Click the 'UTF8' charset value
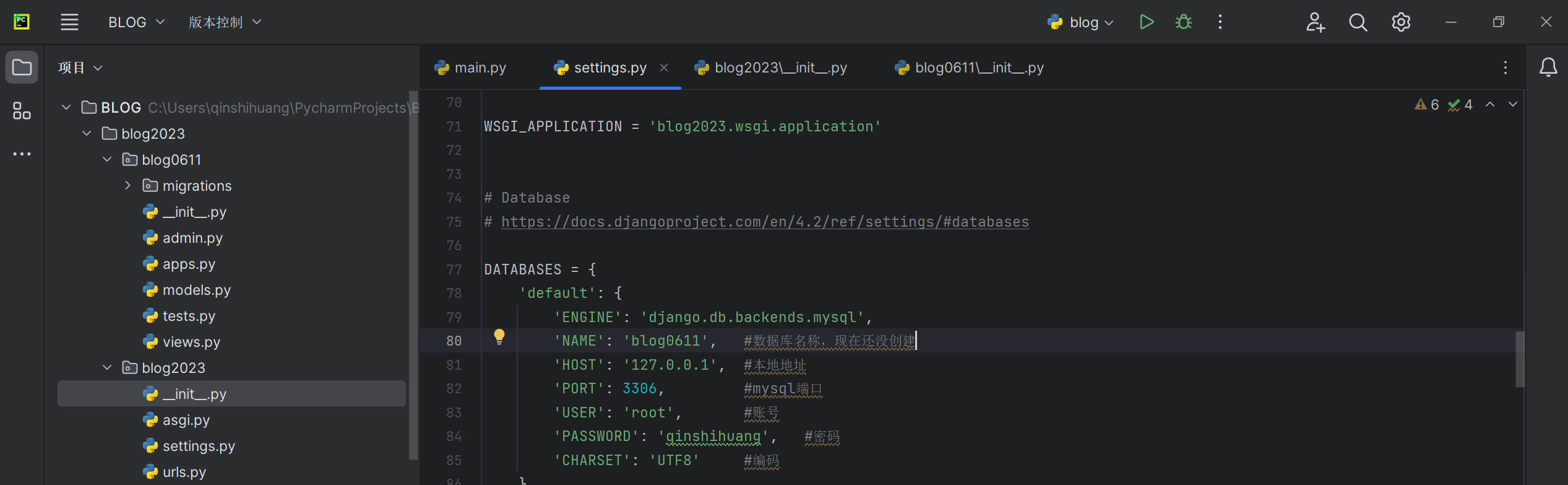The image size is (1568, 485). tap(674, 460)
